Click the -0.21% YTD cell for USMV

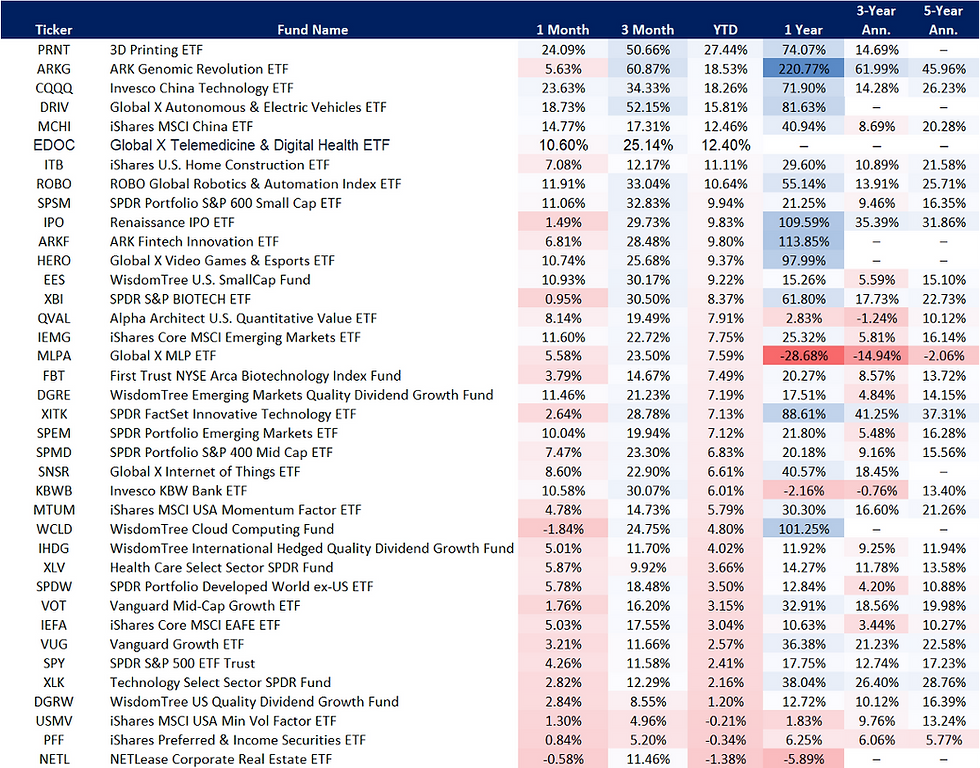point(725,721)
